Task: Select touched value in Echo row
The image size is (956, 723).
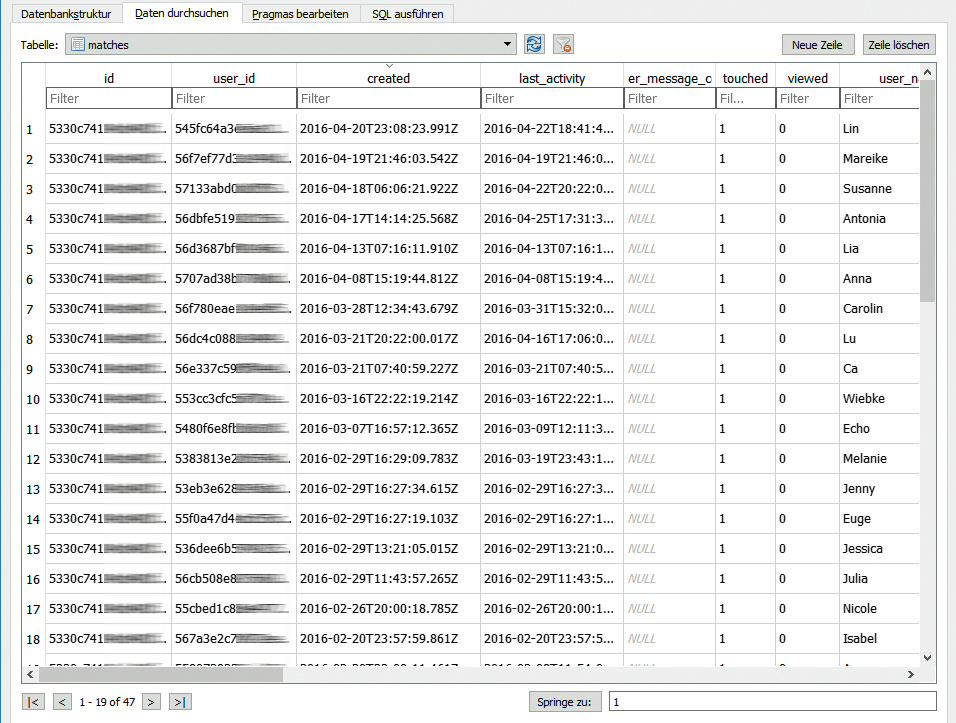Action: (x=745, y=429)
